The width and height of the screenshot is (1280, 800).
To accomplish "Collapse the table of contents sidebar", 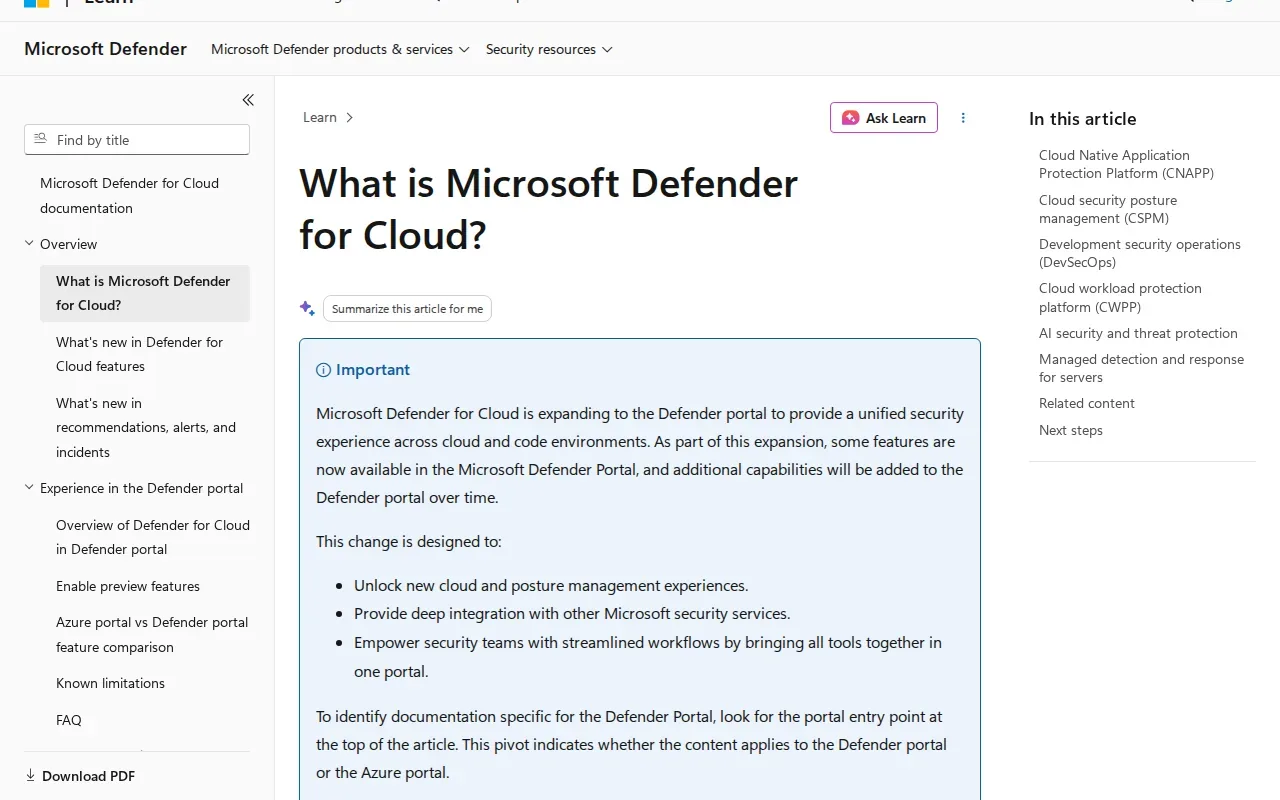I will coord(248,100).
